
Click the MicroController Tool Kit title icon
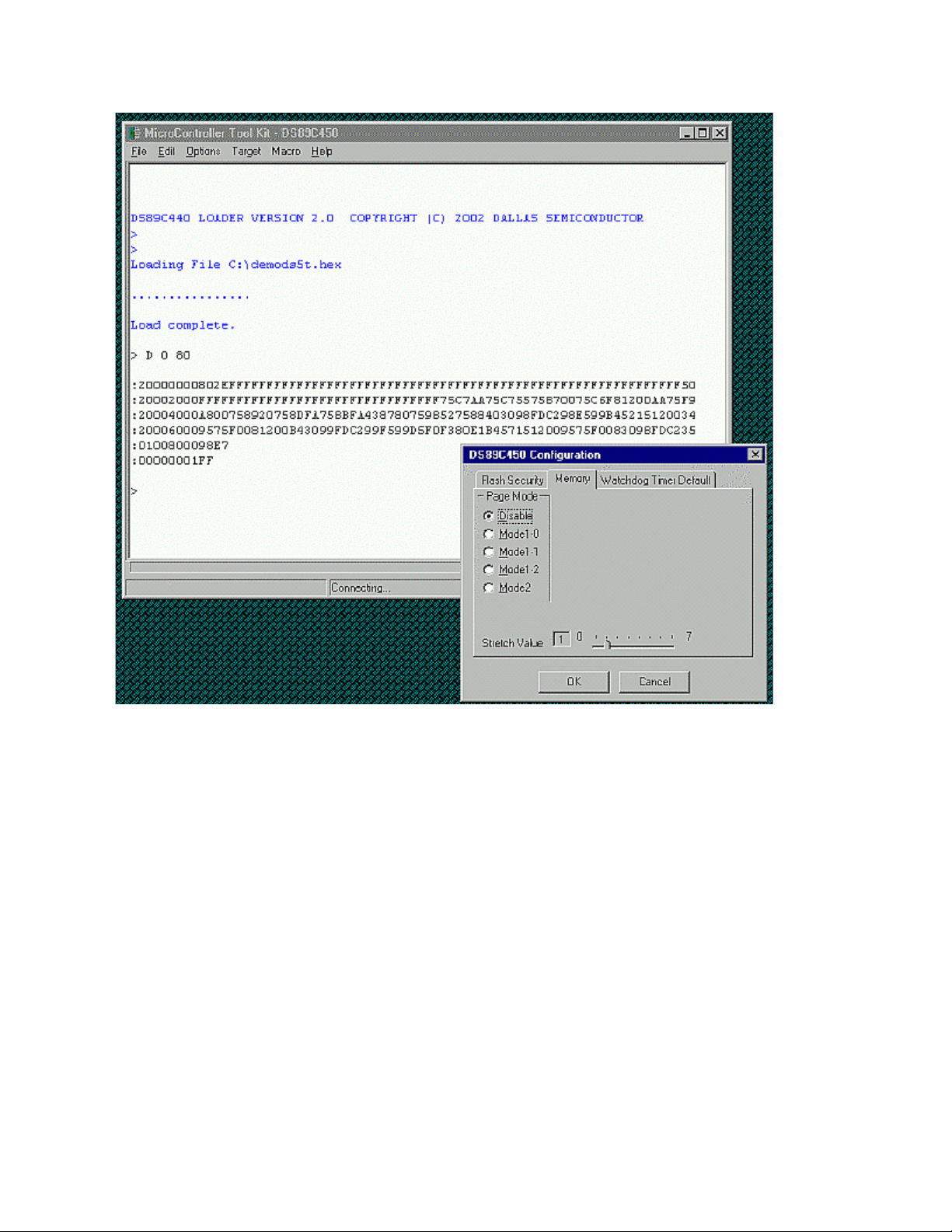[135, 133]
